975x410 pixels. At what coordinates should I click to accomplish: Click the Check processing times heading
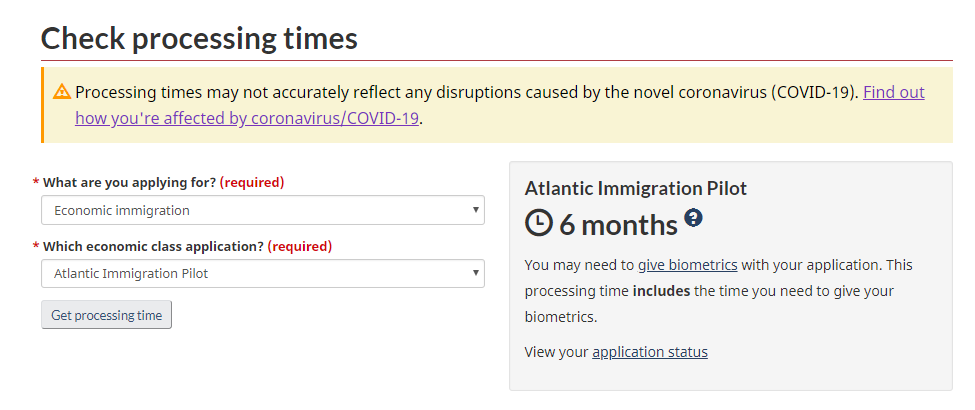coord(199,39)
